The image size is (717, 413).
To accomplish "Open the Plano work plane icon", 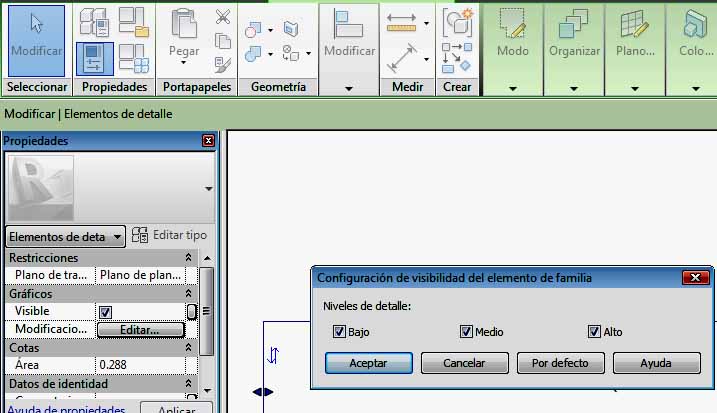I will [x=634, y=25].
